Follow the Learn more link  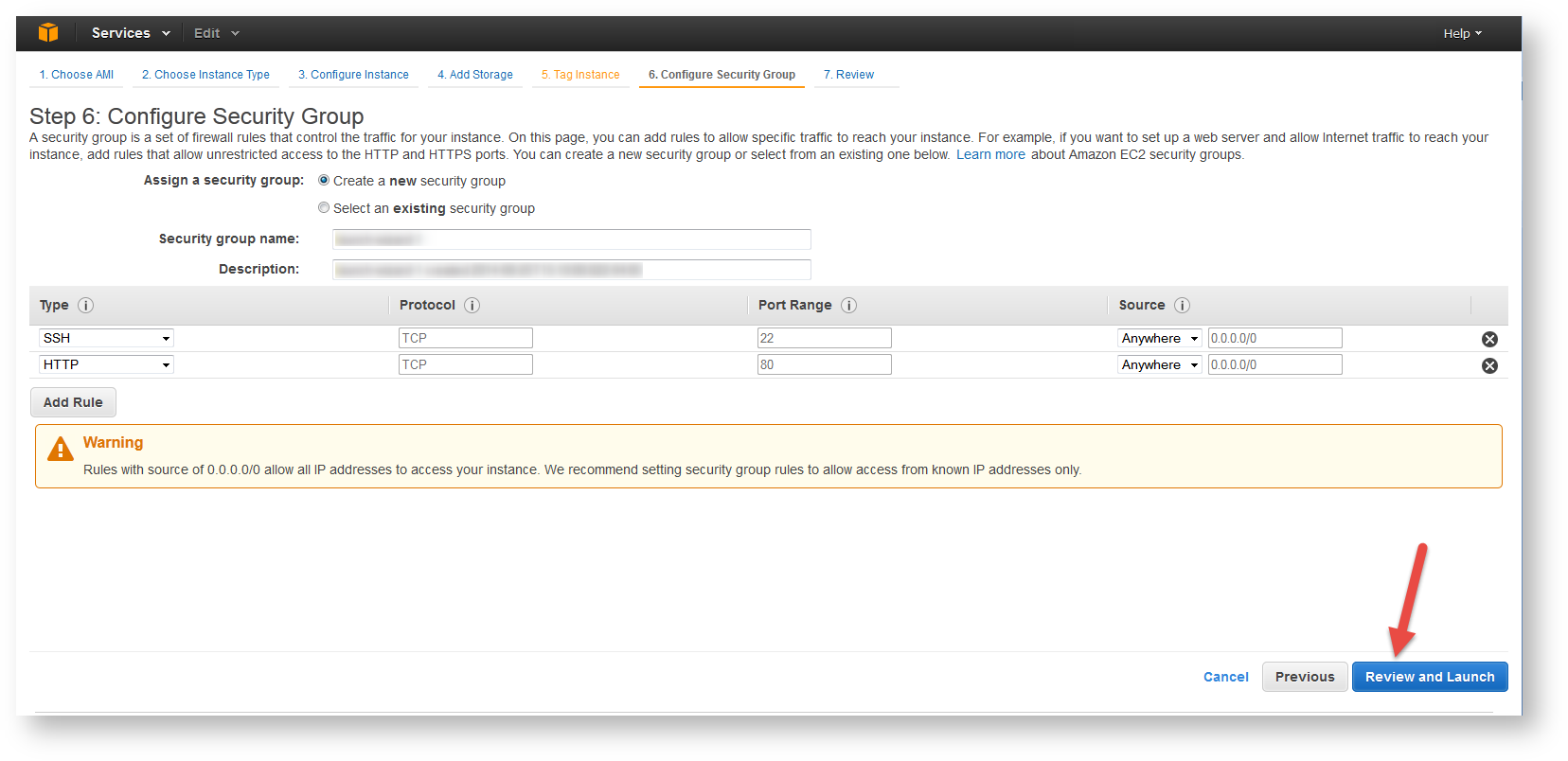coord(990,154)
